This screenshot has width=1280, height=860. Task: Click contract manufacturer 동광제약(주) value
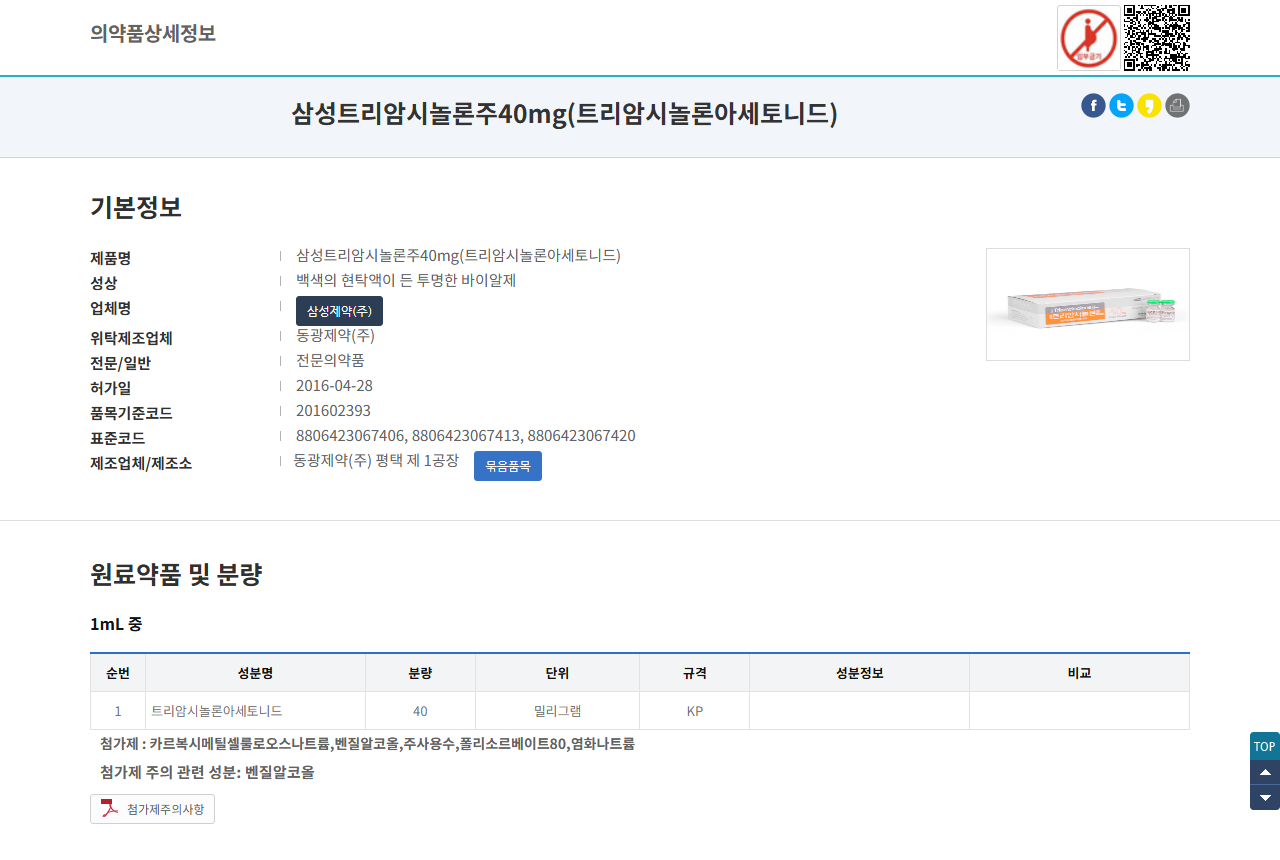tap(335, 336)
